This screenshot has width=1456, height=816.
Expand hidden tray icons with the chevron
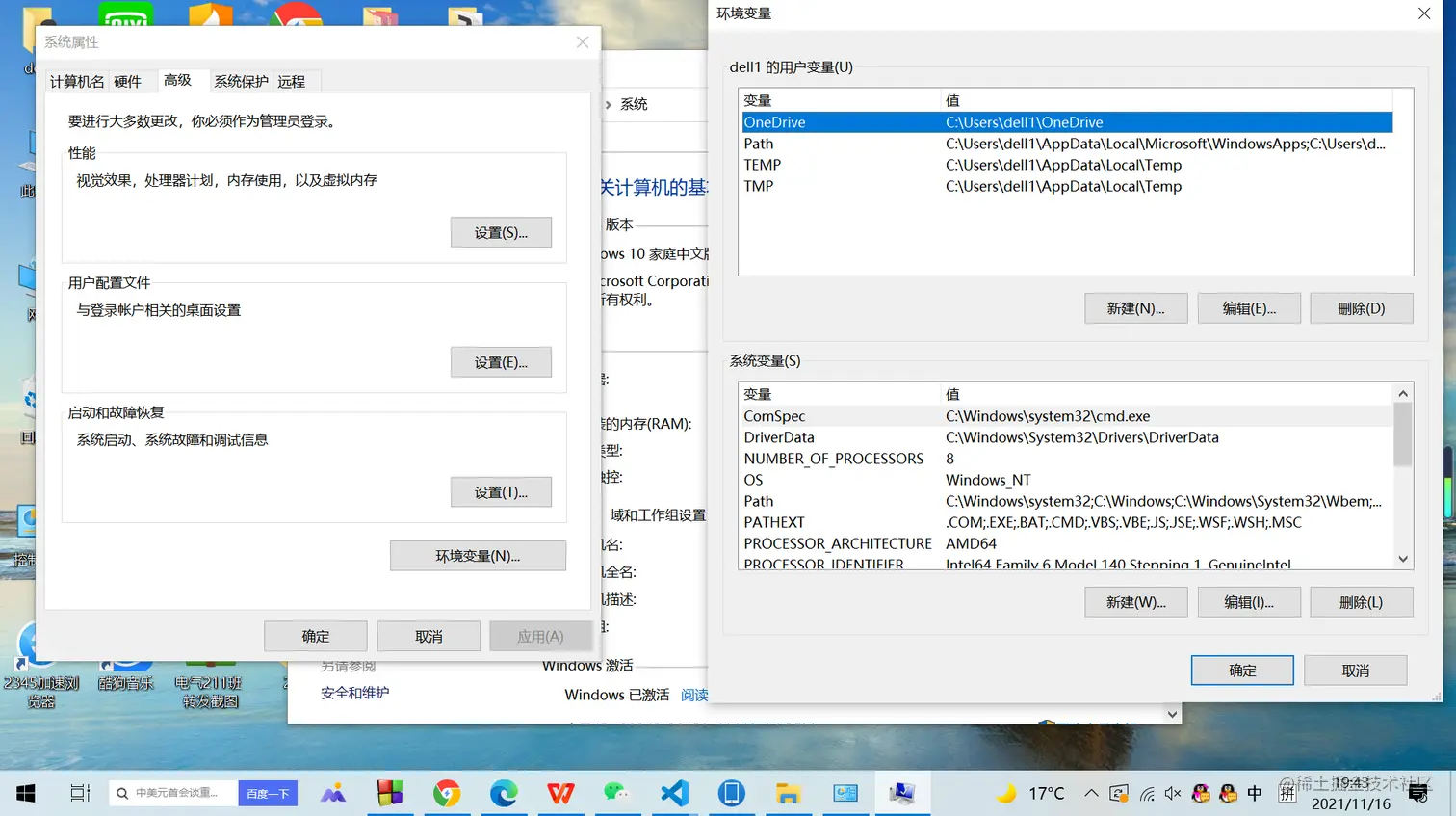click(x=1092, y=793)
